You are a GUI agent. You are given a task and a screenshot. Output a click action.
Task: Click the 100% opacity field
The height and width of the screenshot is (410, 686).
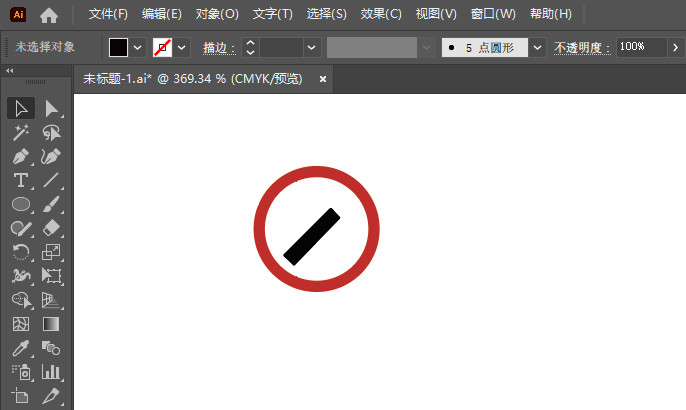641,46
